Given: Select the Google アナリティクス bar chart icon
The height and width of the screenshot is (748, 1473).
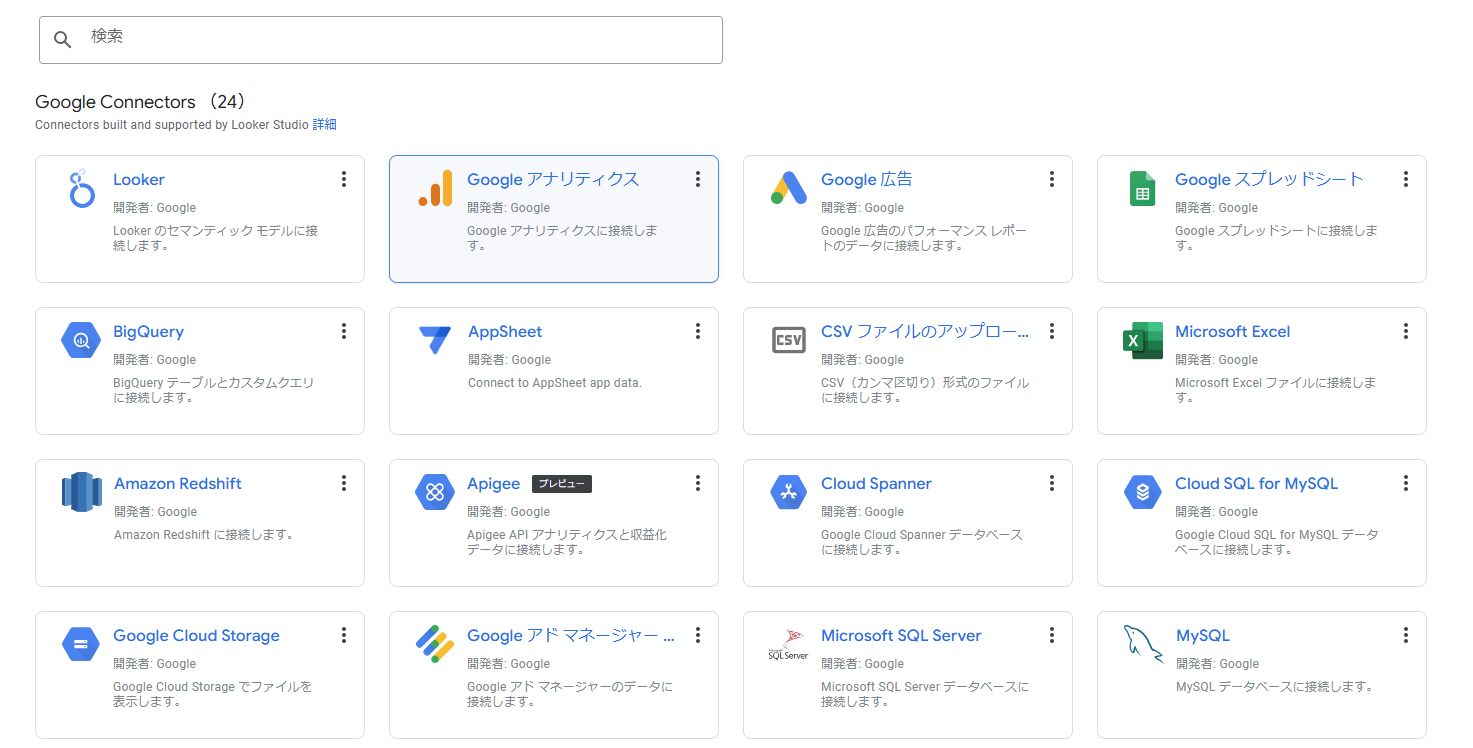Looking at the screenshot, I should click(435, 189).
